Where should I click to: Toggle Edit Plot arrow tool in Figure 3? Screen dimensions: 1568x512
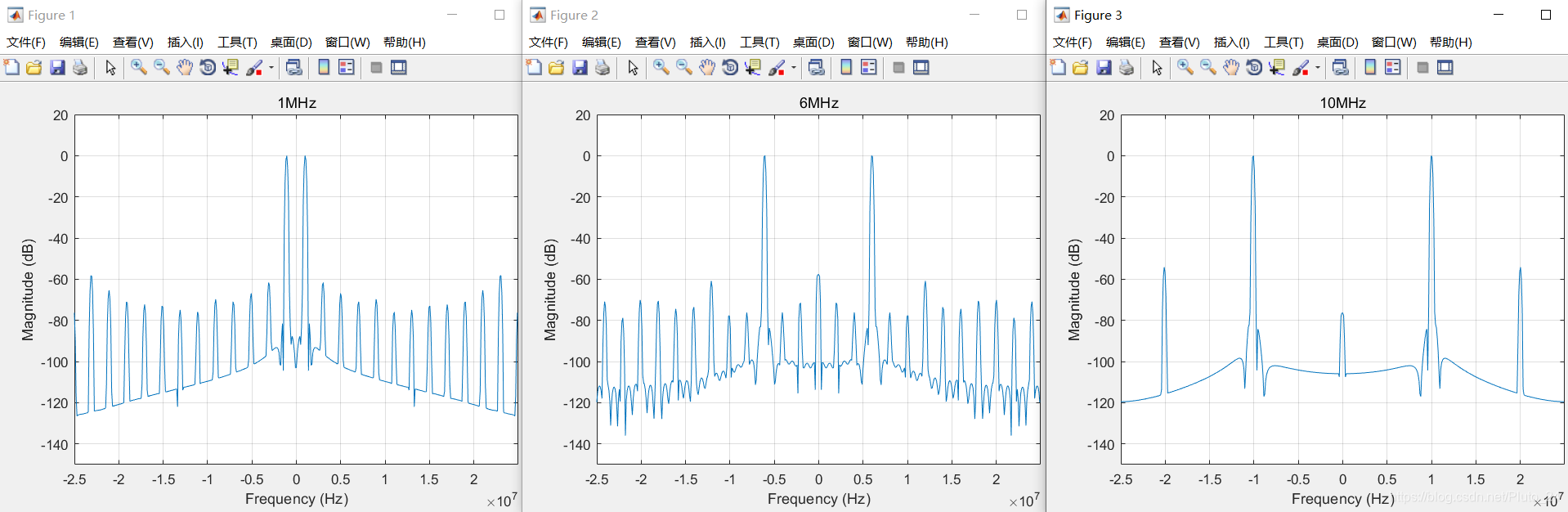point(1157,67)
